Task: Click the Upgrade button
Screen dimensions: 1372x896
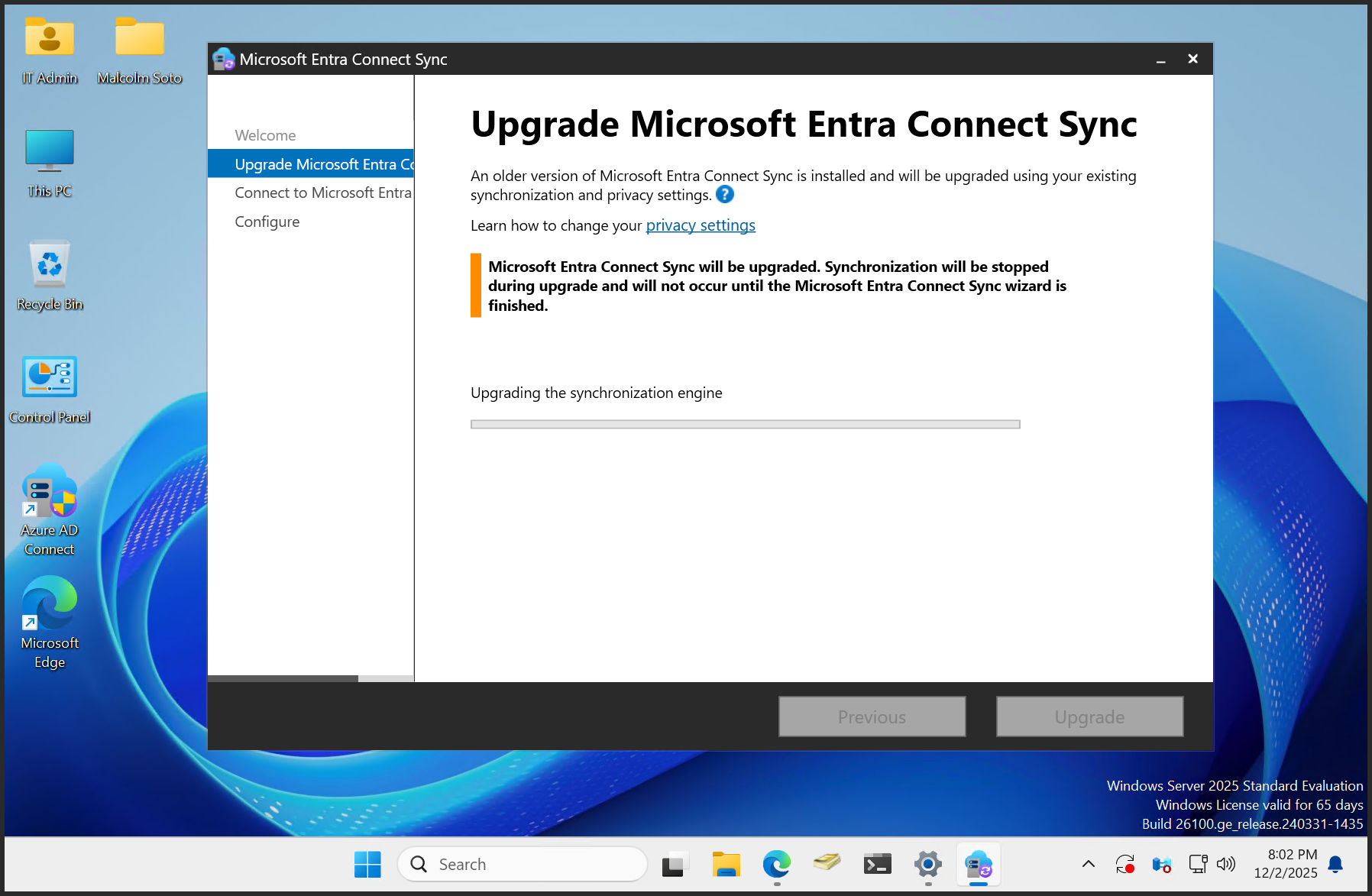Action: point(1089,716)
